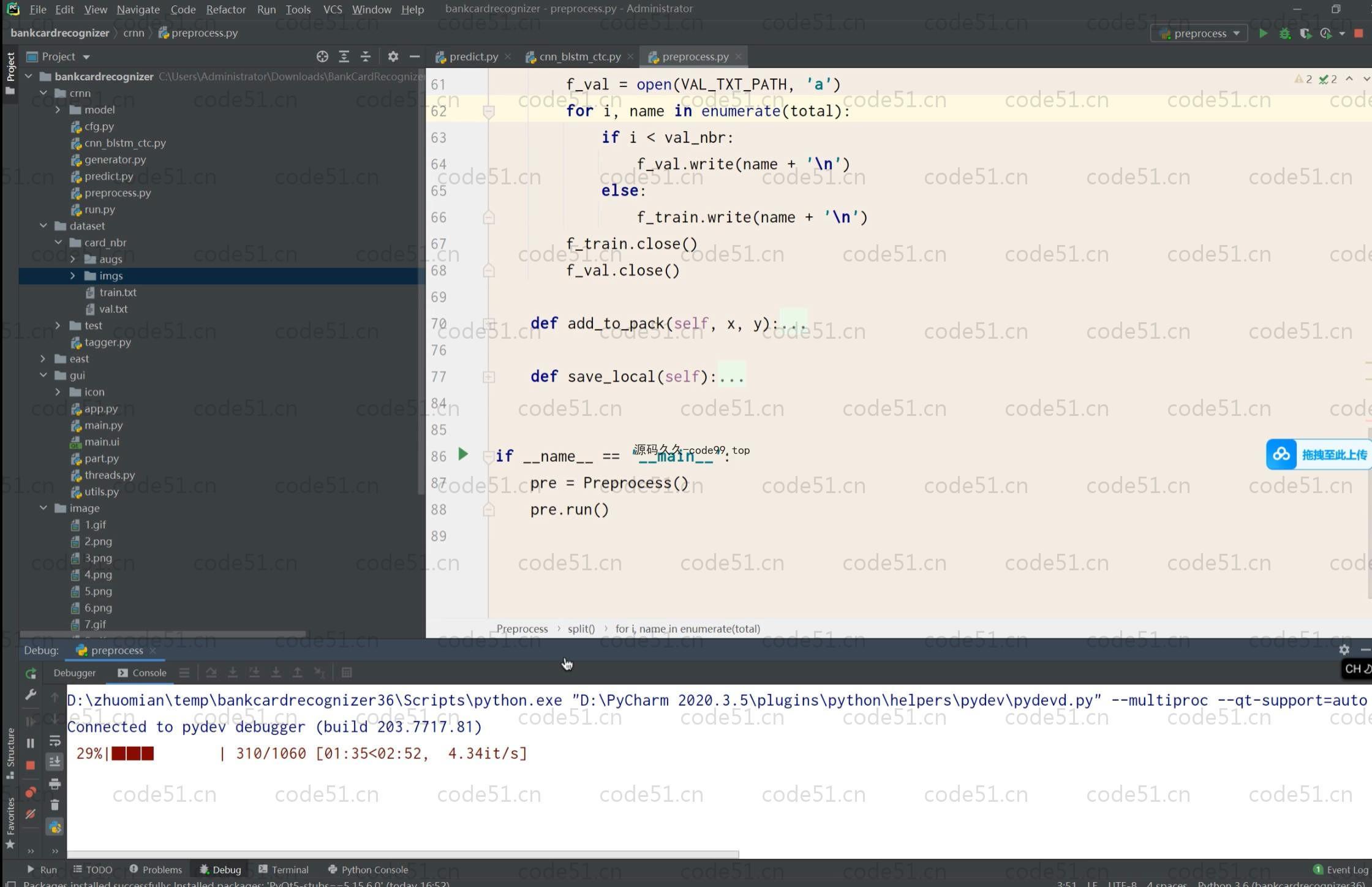Open the Run tool window

tap(42, 870)
